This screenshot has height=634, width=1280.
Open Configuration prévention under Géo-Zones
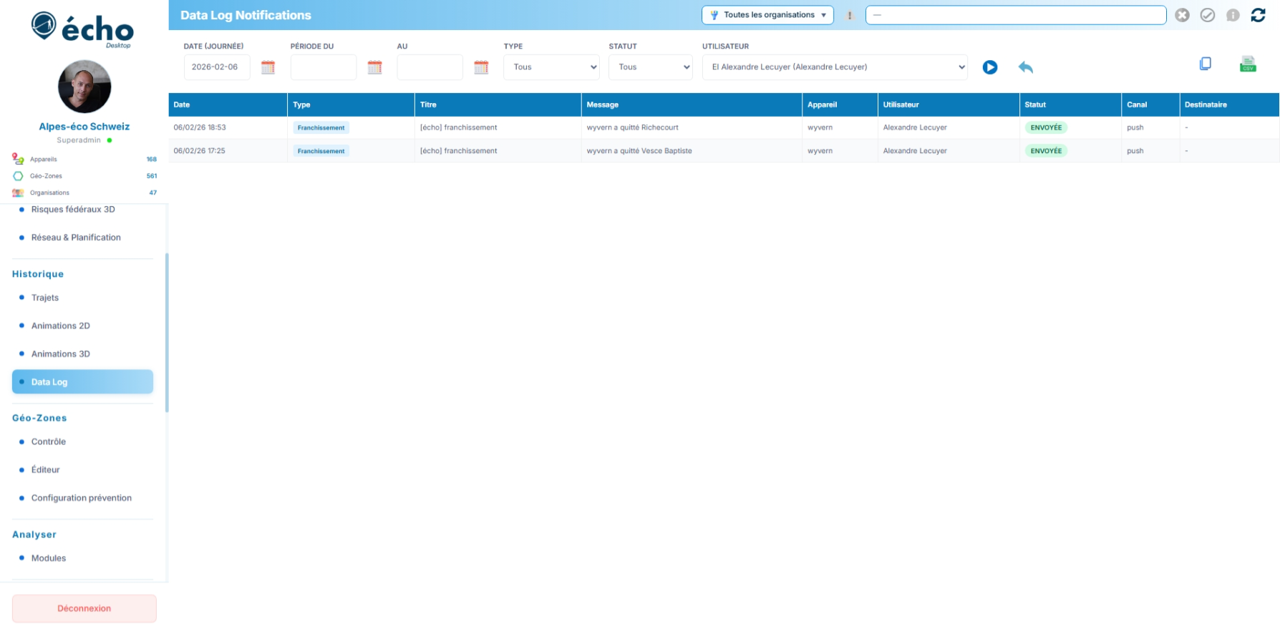(81, 497)
